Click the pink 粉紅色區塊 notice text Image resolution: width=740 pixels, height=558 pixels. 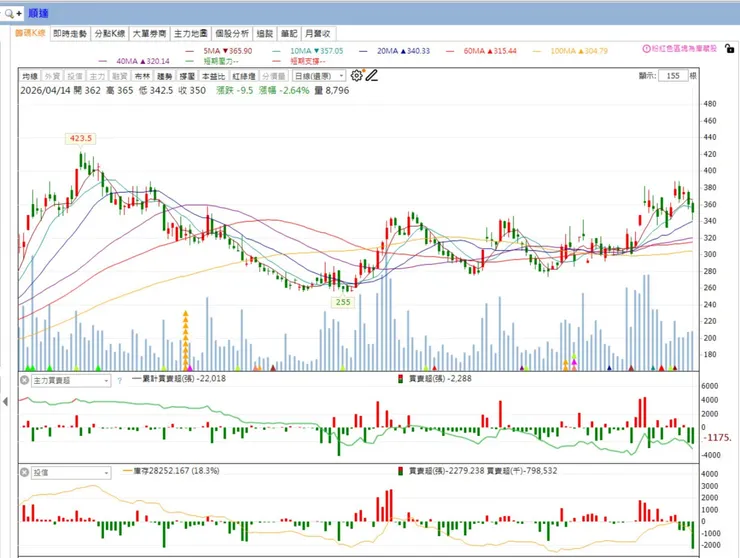tap(684, 49)
